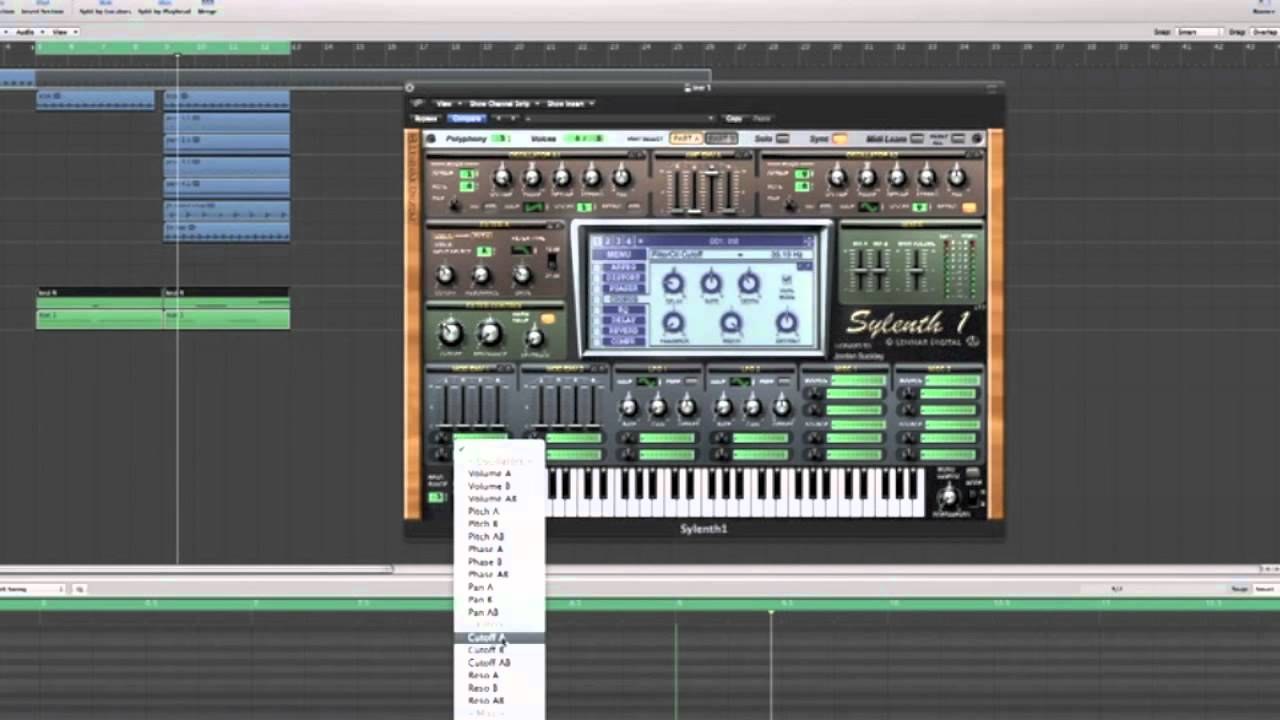
Task: Select the ARP page on the display
Action: click(x=619, y=266)
